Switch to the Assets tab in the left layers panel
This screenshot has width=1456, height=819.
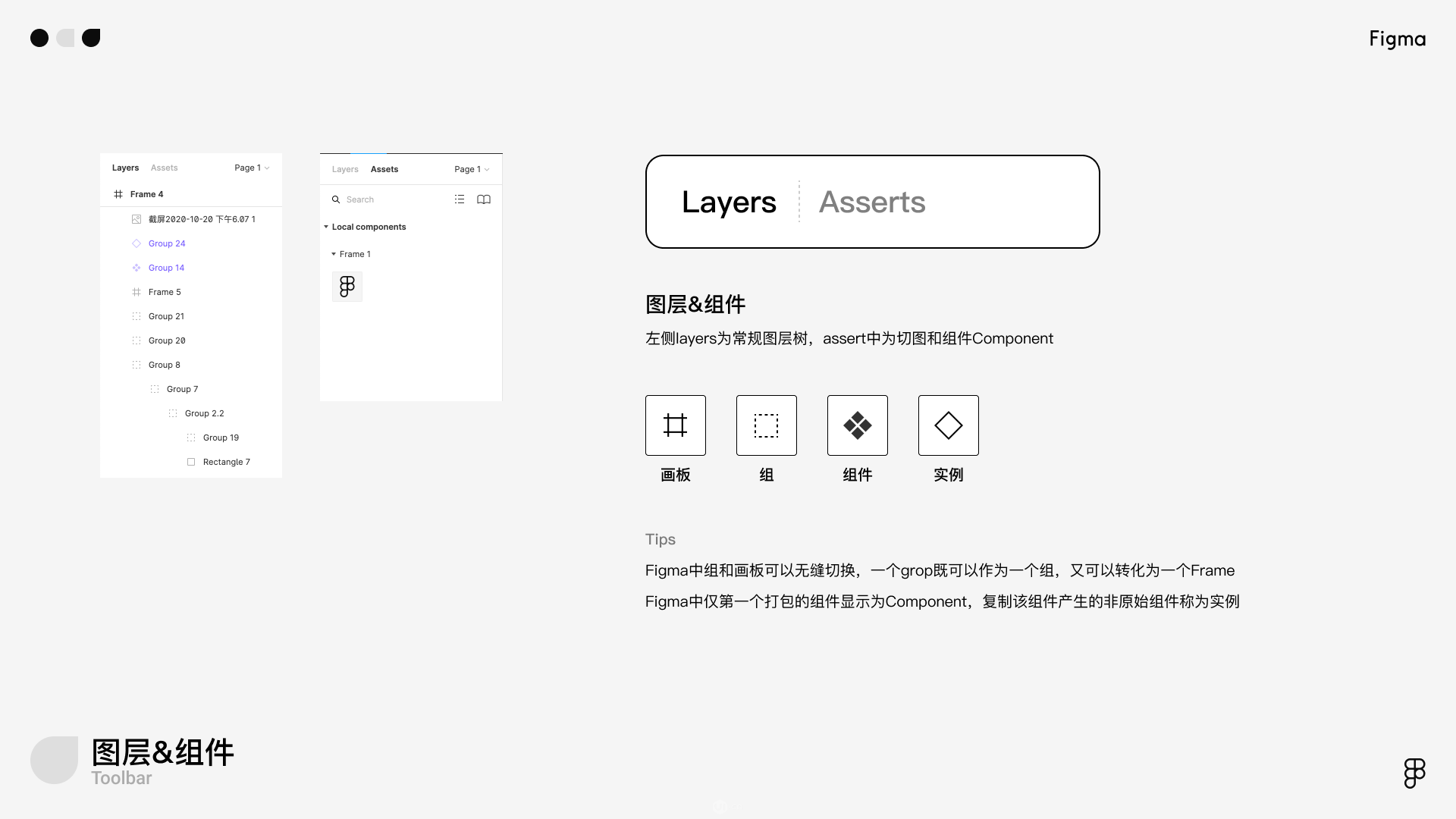click(164, 168)
